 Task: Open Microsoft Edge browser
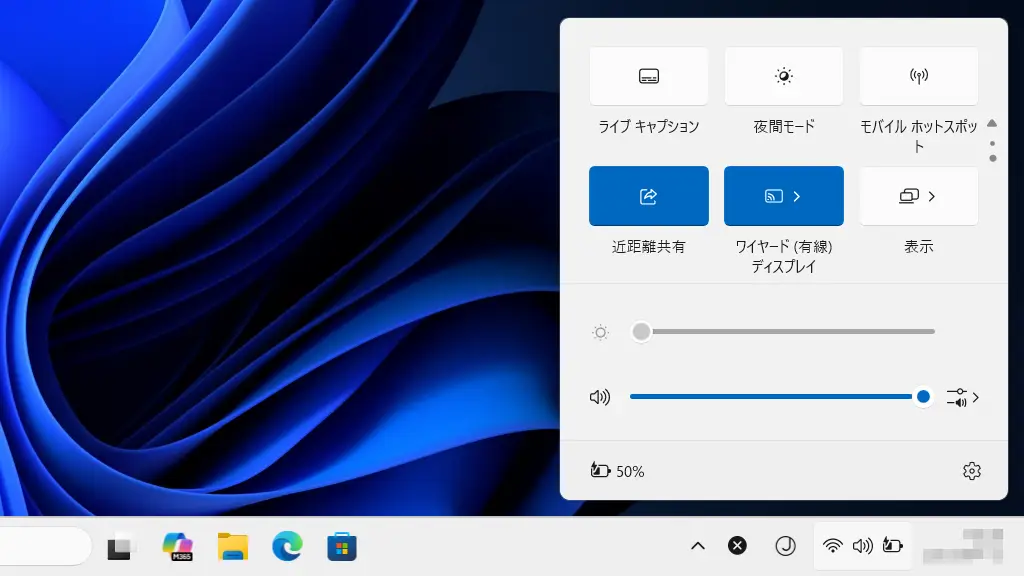[287, 546]
